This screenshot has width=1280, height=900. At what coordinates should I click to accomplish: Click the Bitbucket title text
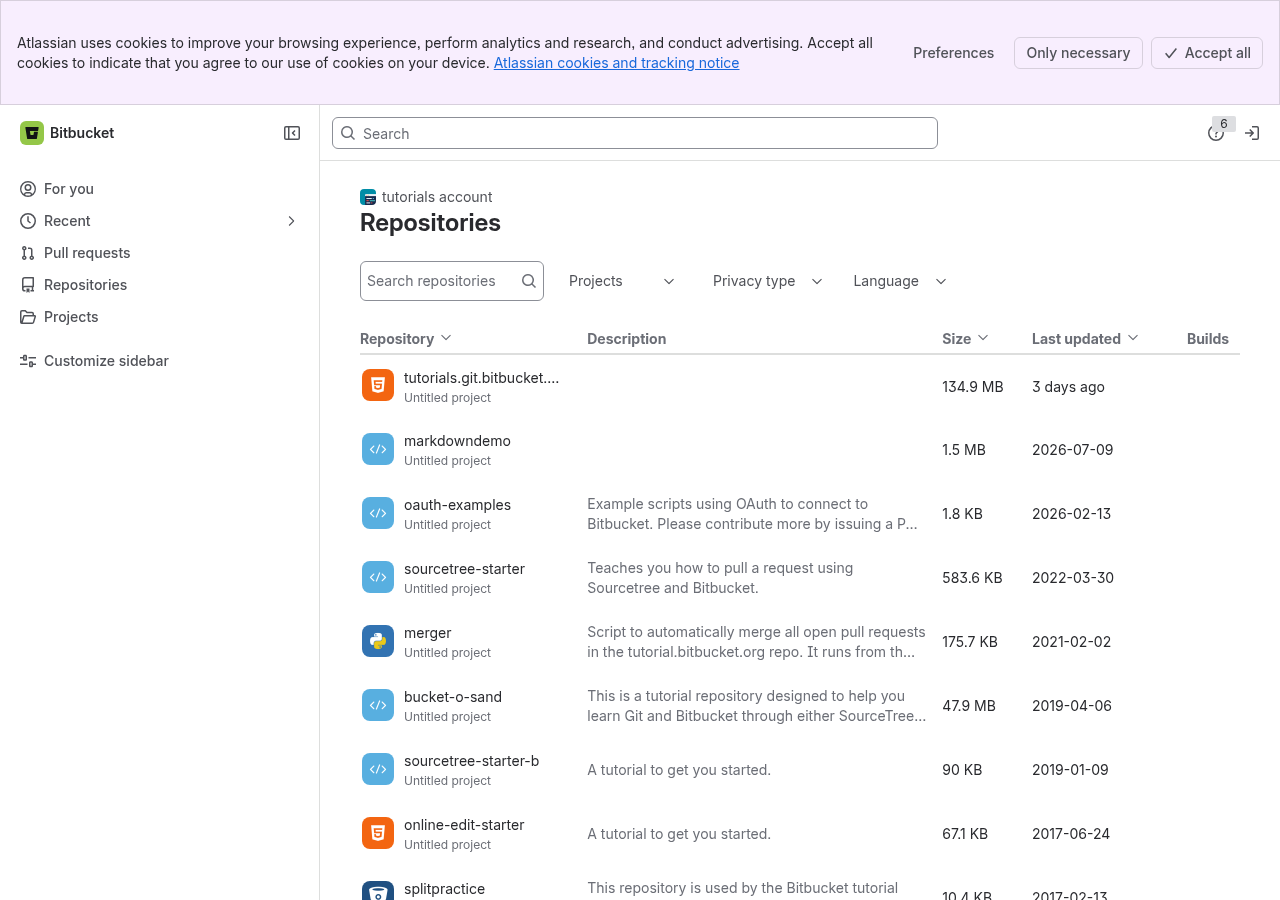pos(82,133)
